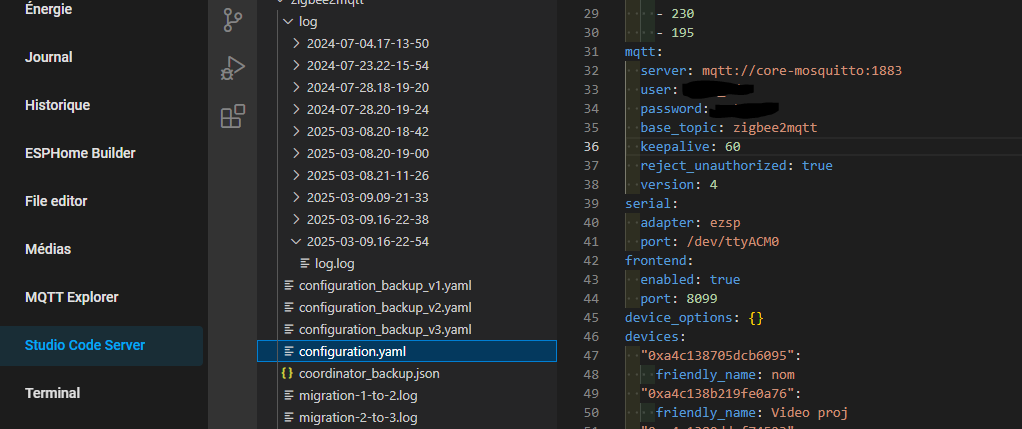This screenshot has height=429, width=1022.
Task: Open Terminal in the sidebar
Action: (52, 393)
